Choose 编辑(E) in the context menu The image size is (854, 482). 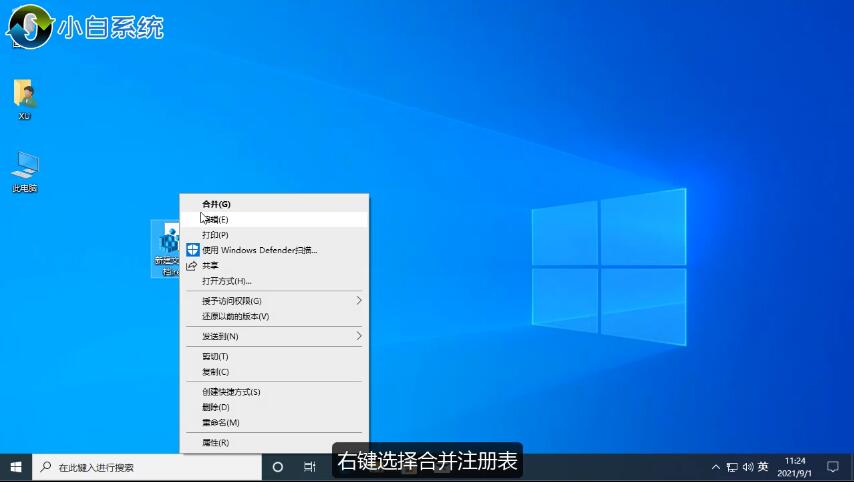(x=217, y=219)
